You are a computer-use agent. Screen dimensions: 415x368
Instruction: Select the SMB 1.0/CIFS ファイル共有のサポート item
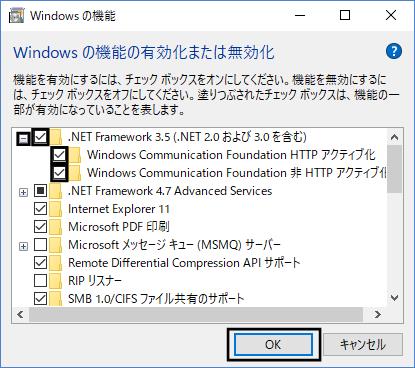click(x=156, y=299)
